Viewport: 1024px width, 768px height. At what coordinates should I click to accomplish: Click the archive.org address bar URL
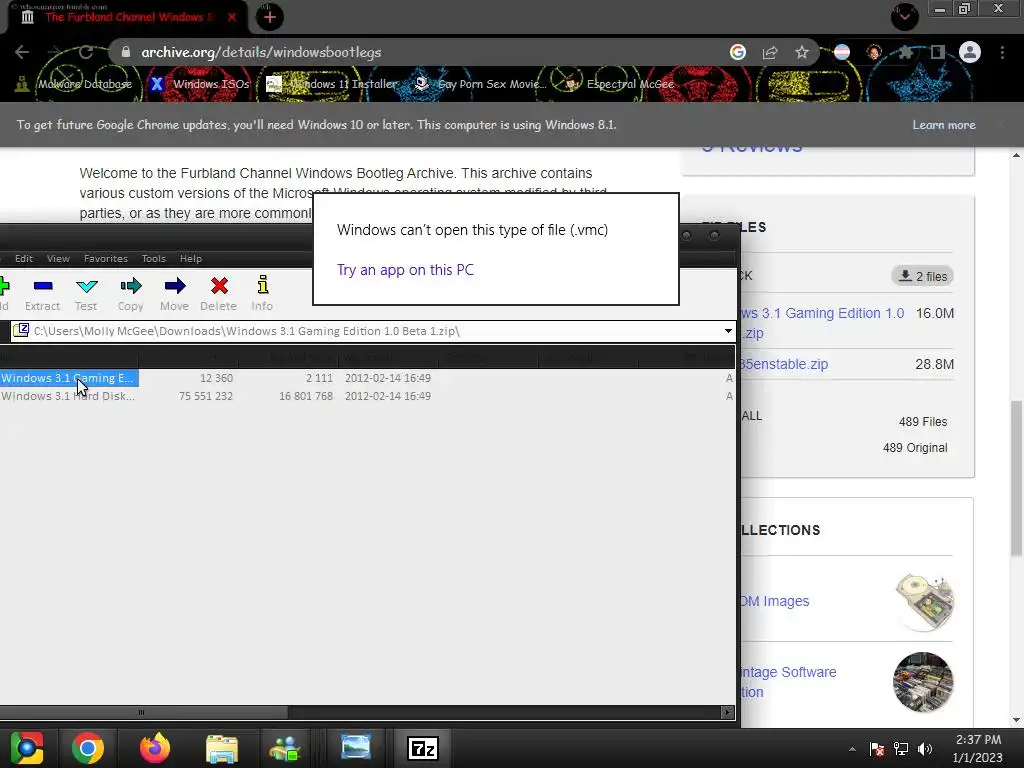tap(261, 52)
